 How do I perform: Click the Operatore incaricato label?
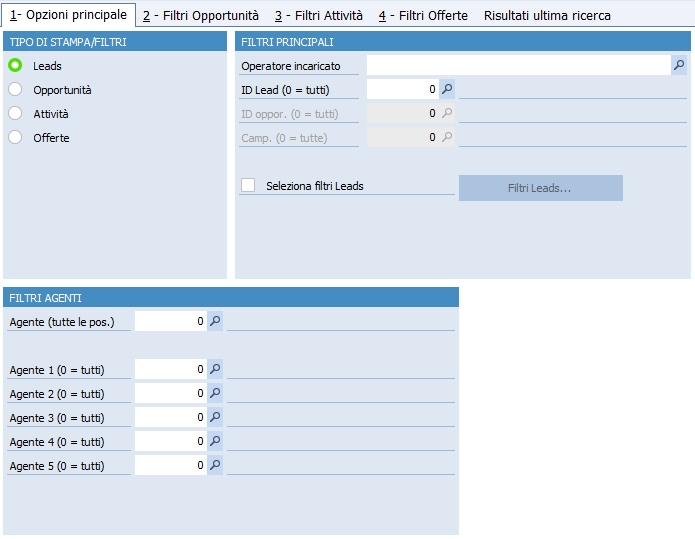pos(291,66)
